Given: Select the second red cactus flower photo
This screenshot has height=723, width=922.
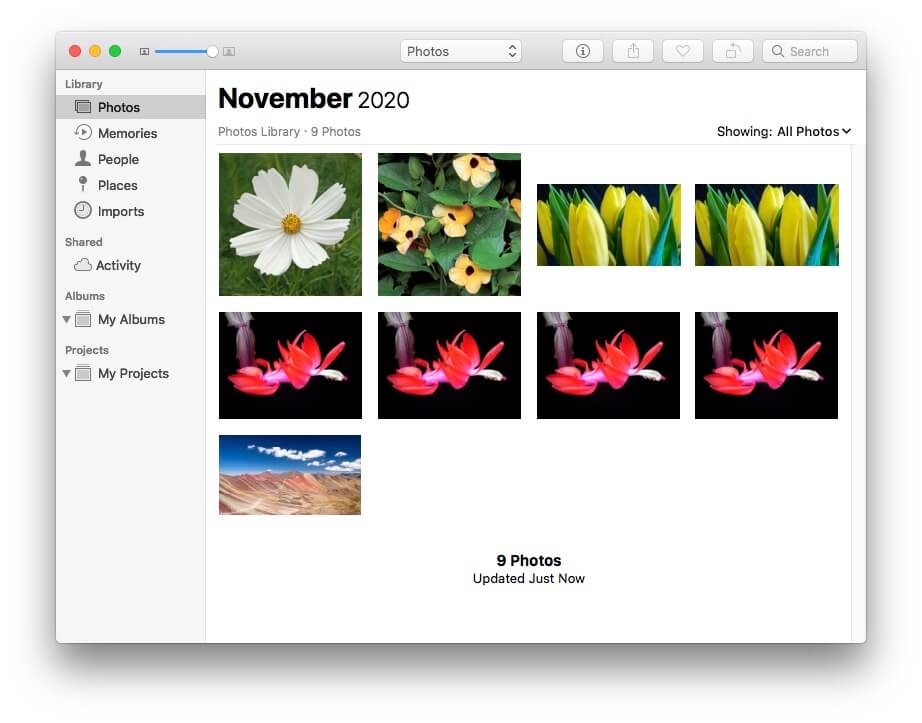Looking at the screenshot, I should (449, 365).
